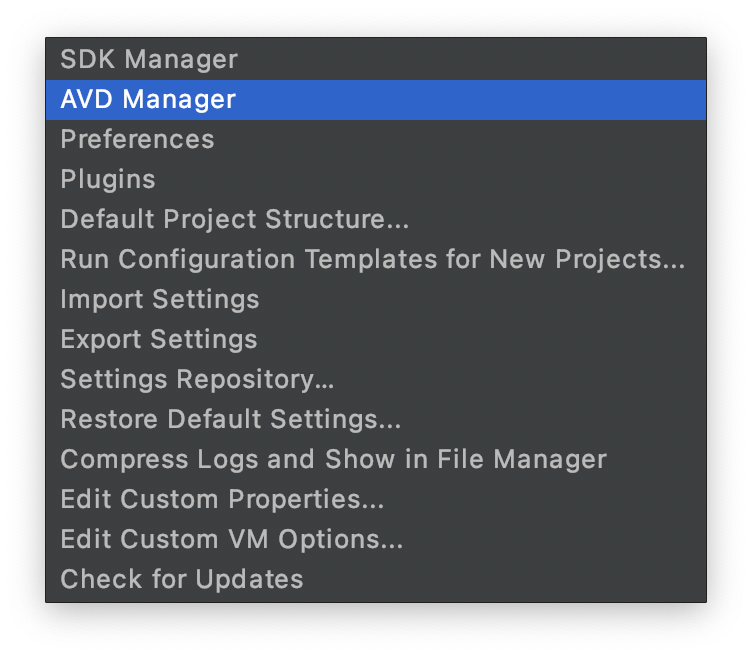Screen dimensions: 752x656
Task: Choose the Plugins menu entry
Action: click(376, 180)
